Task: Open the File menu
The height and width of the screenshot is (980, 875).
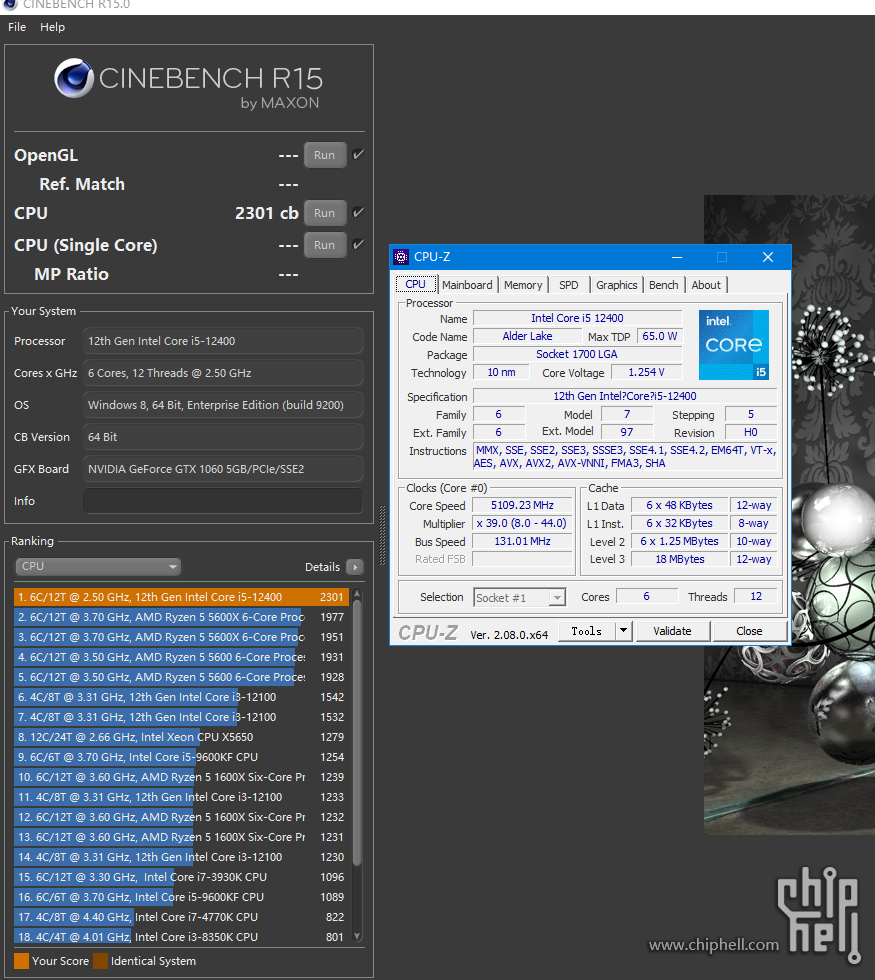Action: point(17,27)
